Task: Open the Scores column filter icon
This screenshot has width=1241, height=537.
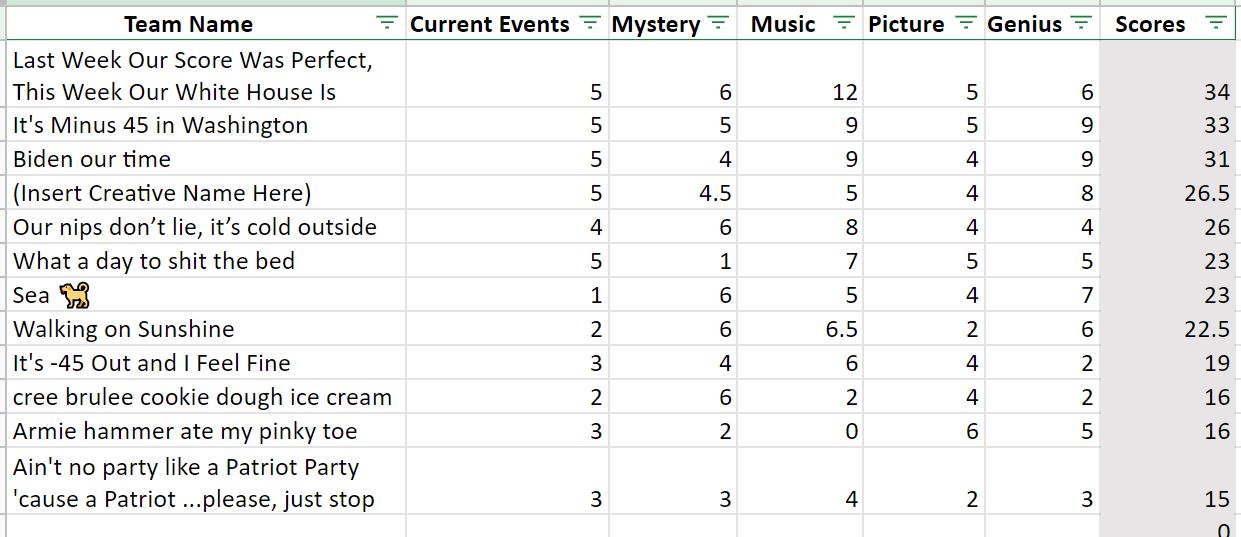Action: click(x=1216, y=24)
